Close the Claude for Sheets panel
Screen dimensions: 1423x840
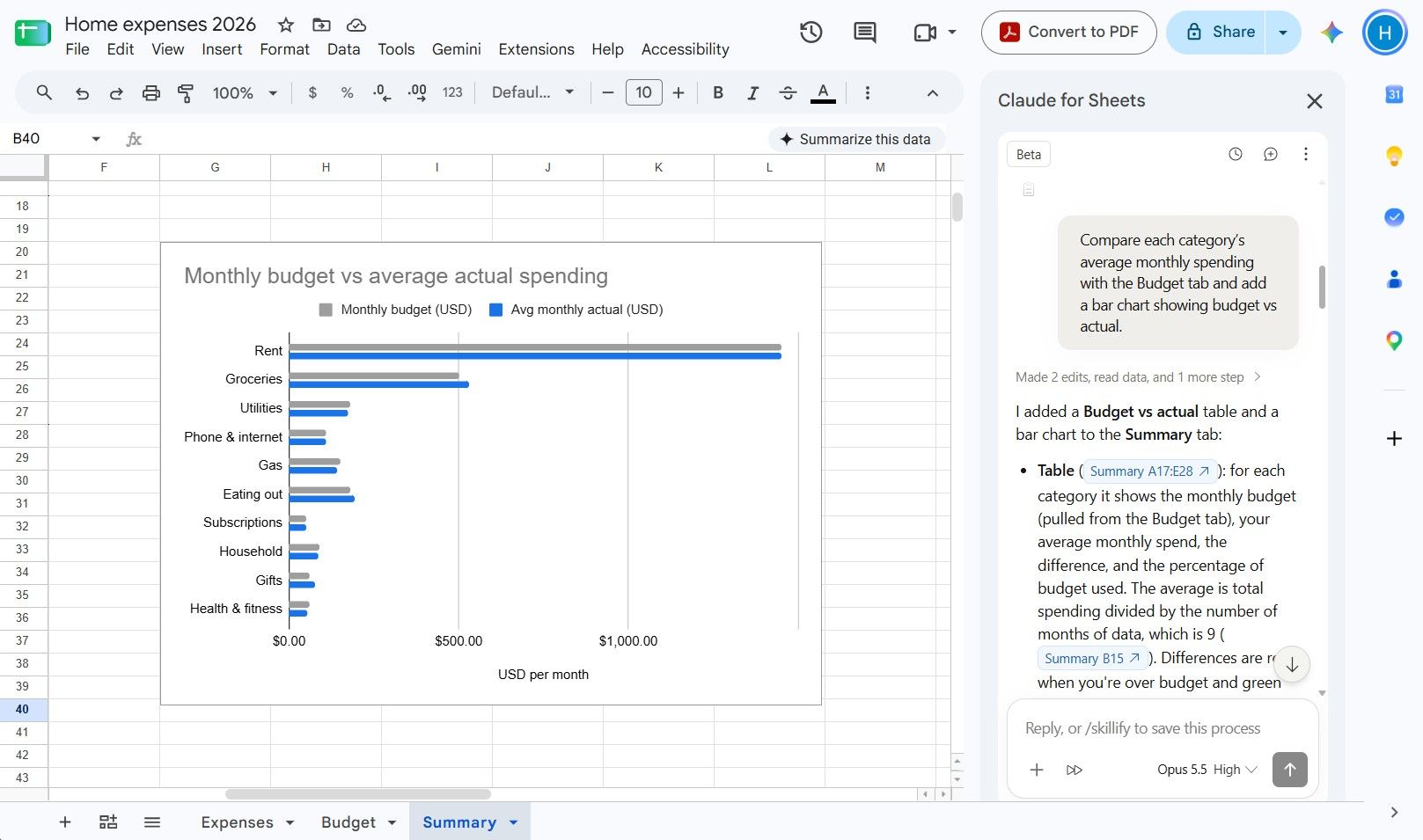point(1315,101)
